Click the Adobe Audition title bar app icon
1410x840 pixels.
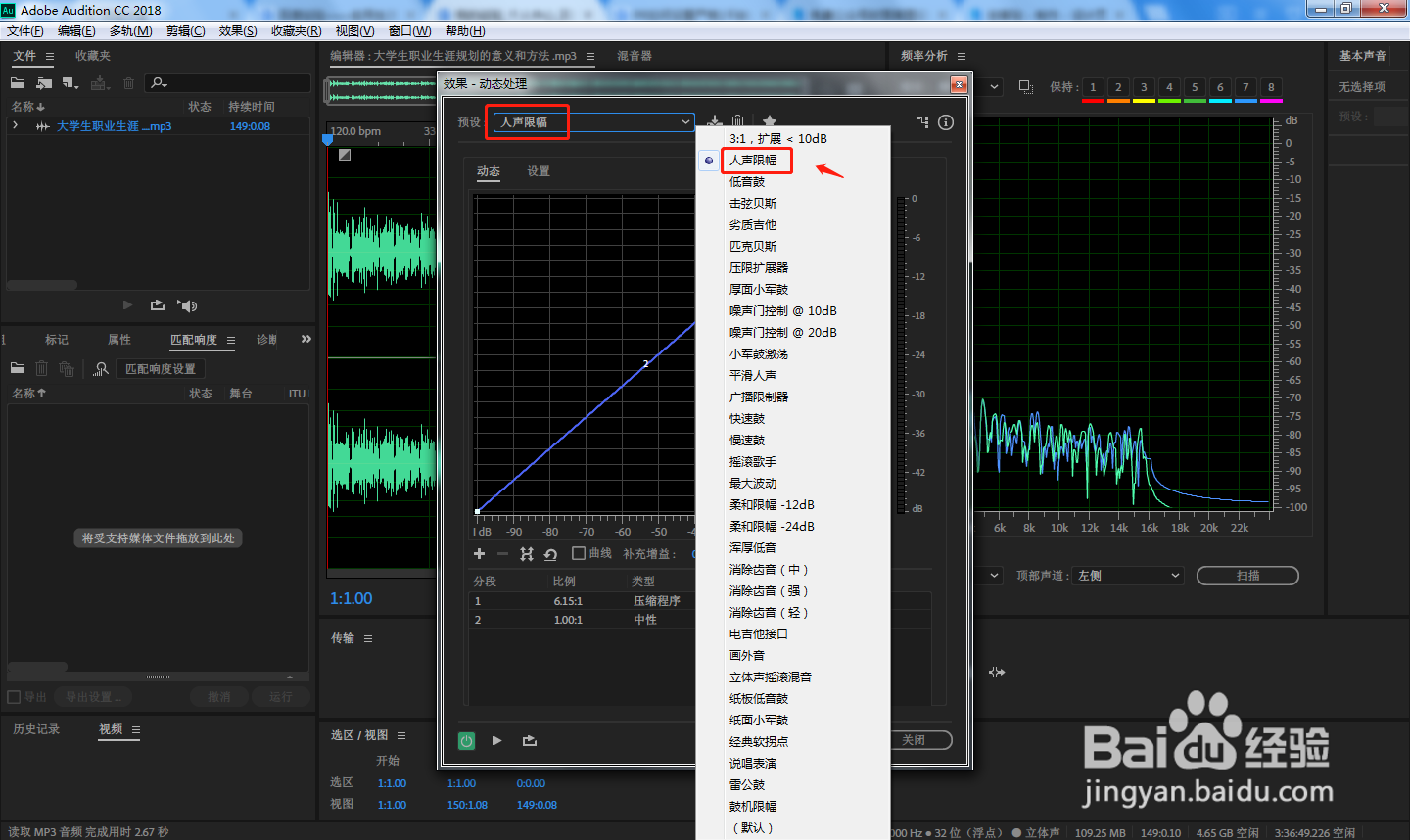coord(9,10)
